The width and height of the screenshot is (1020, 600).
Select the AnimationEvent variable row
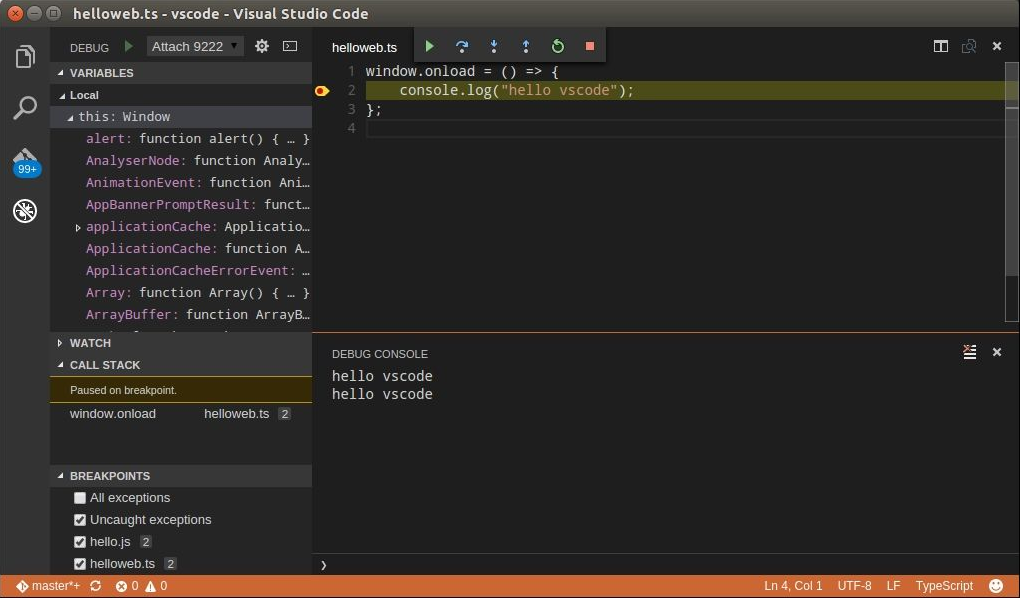[181, 183]
